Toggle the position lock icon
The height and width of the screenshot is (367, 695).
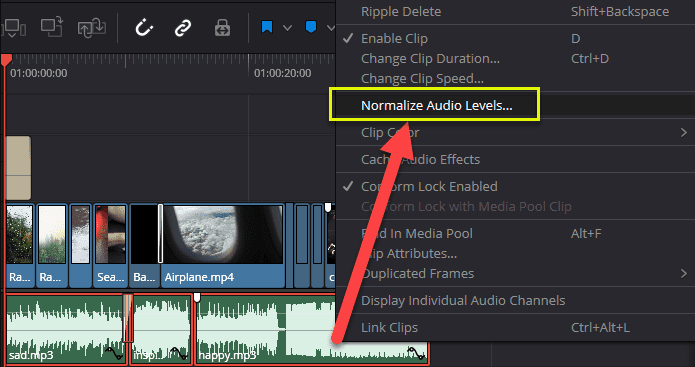pos(222,28)
